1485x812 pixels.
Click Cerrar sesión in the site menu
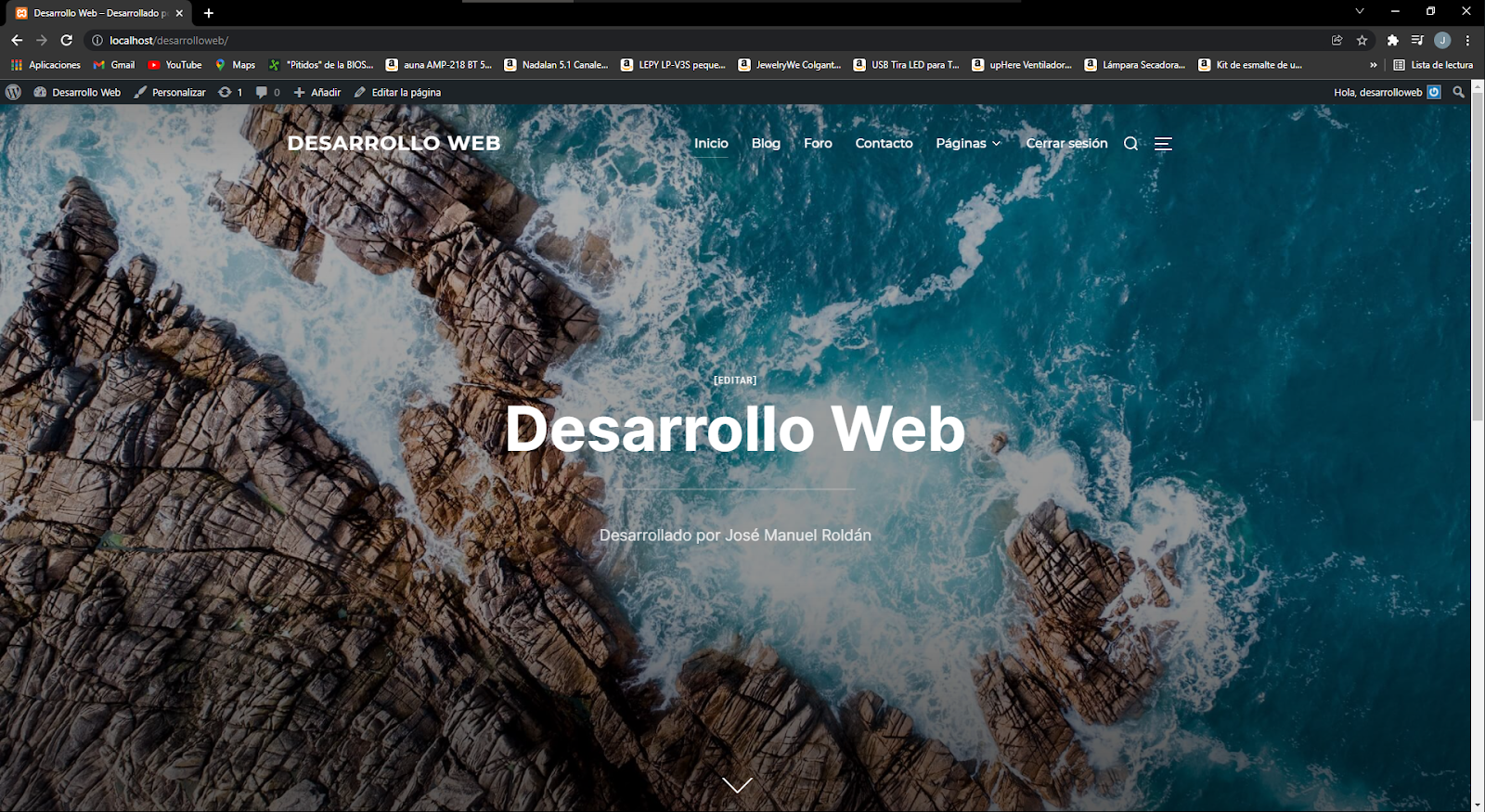point(1066,143)
